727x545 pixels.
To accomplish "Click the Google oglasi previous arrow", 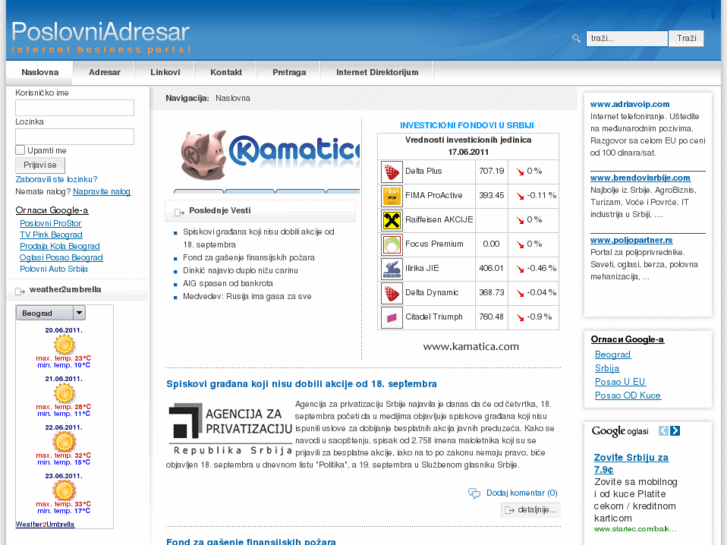I will coord(663,431).
